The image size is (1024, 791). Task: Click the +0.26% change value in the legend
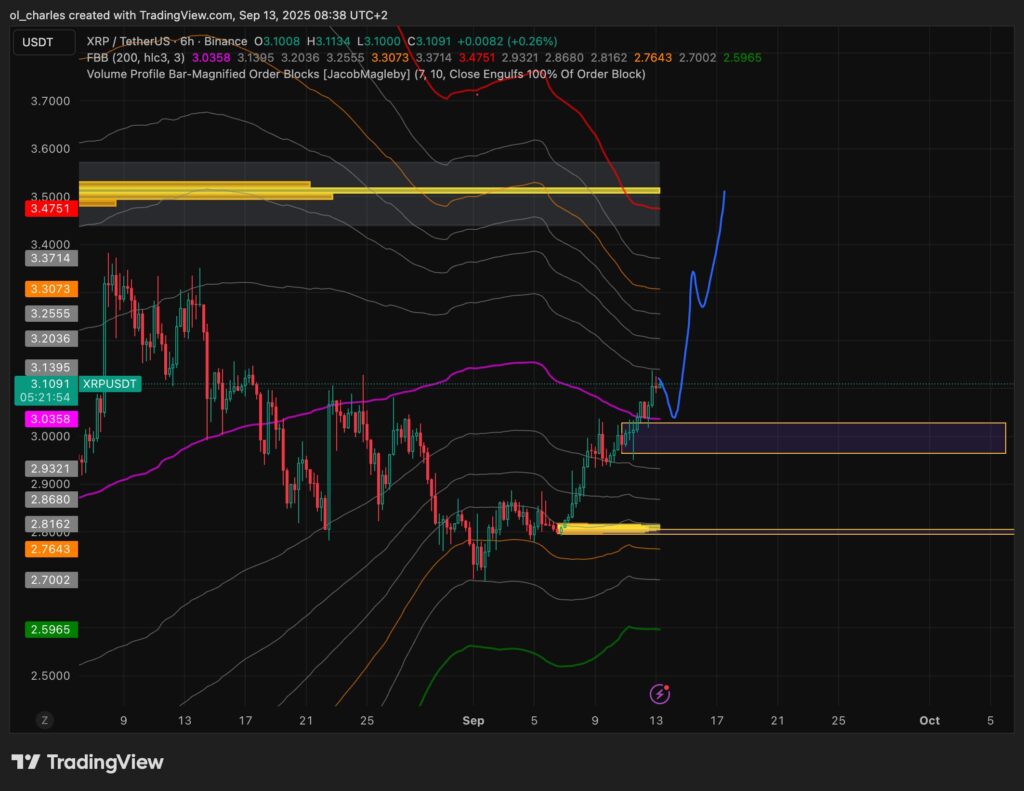tap(531, 41)
